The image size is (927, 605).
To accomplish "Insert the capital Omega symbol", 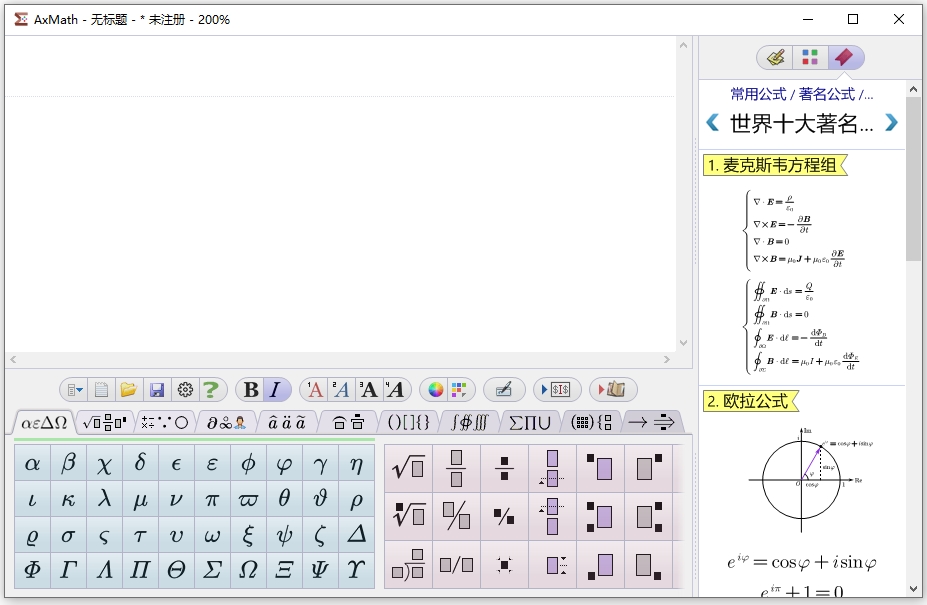I will (248, 570).
